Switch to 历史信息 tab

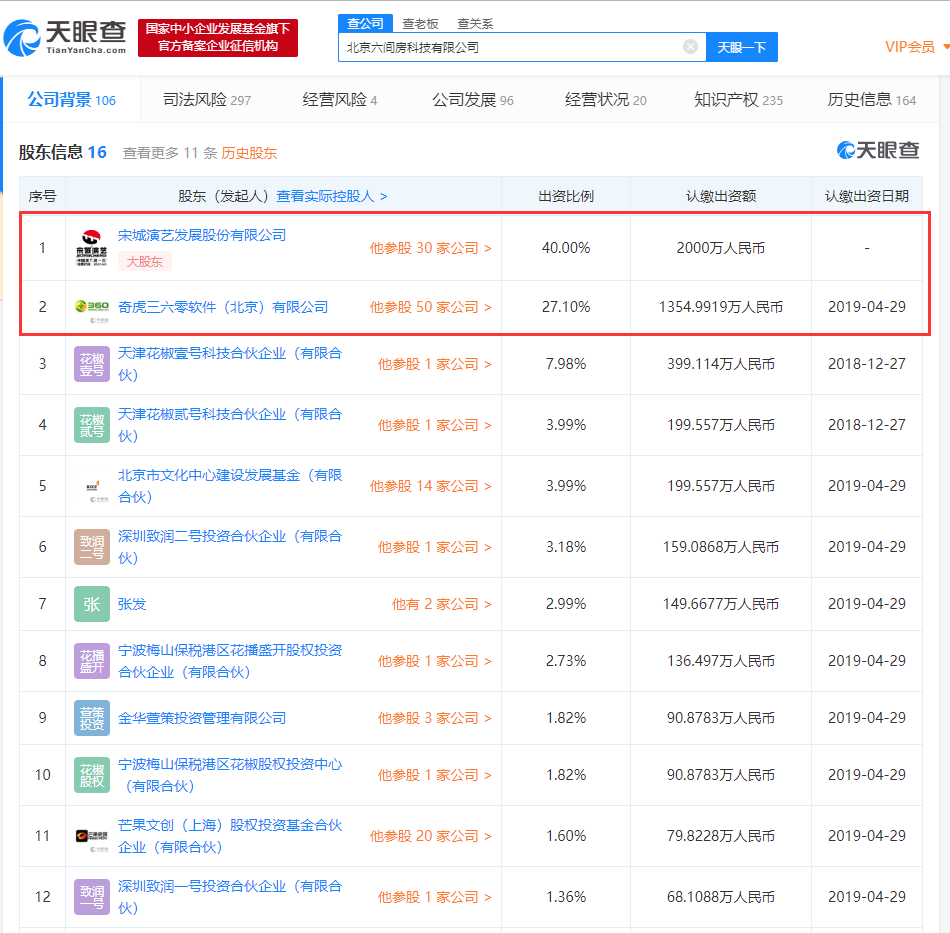coord(871,100)
